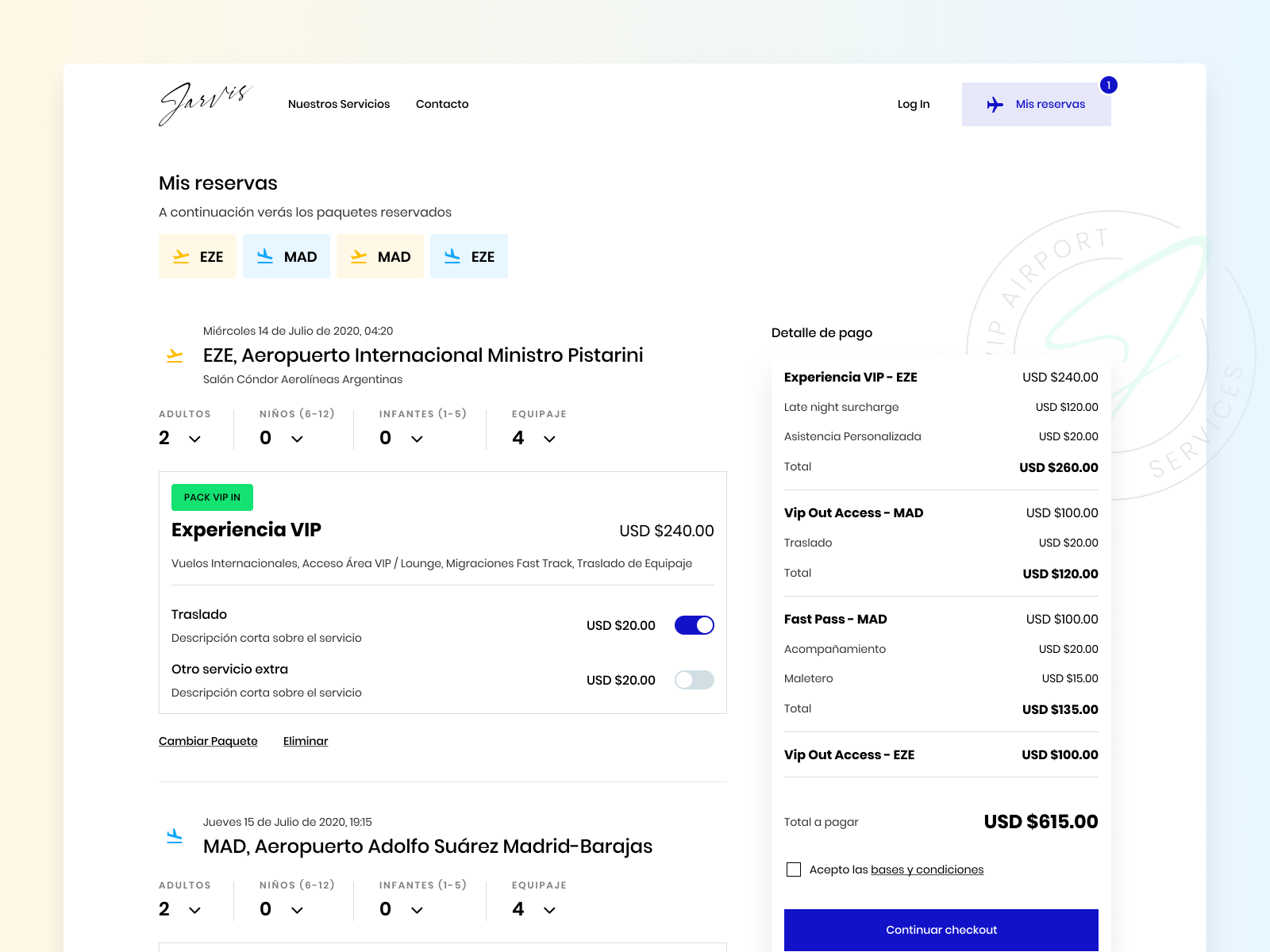Click the Cambiar Paquete link

click(208, 741)
